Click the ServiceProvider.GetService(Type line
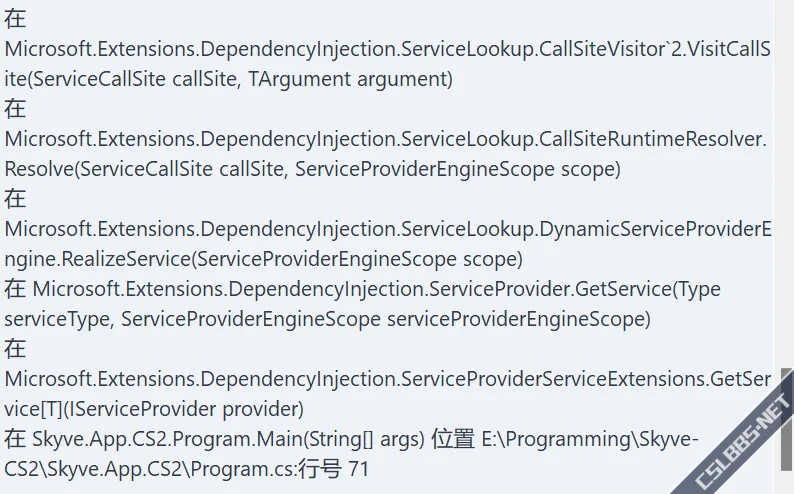Screen dimensions: 794x494 (x=362, y=289)
